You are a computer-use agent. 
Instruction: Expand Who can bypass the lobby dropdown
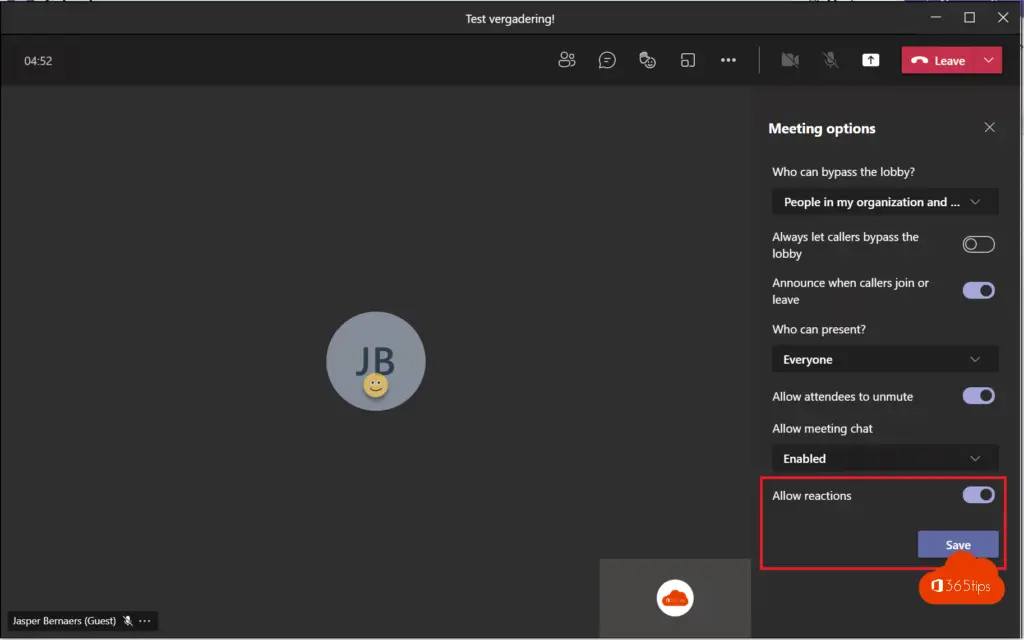pos(885,202)
